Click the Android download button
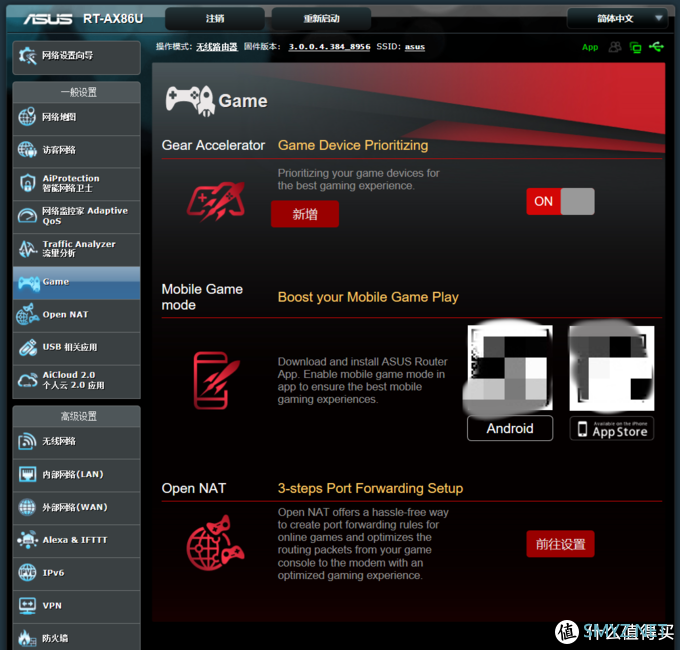Screen dimensions: 680x650 (x=510, y=428)
